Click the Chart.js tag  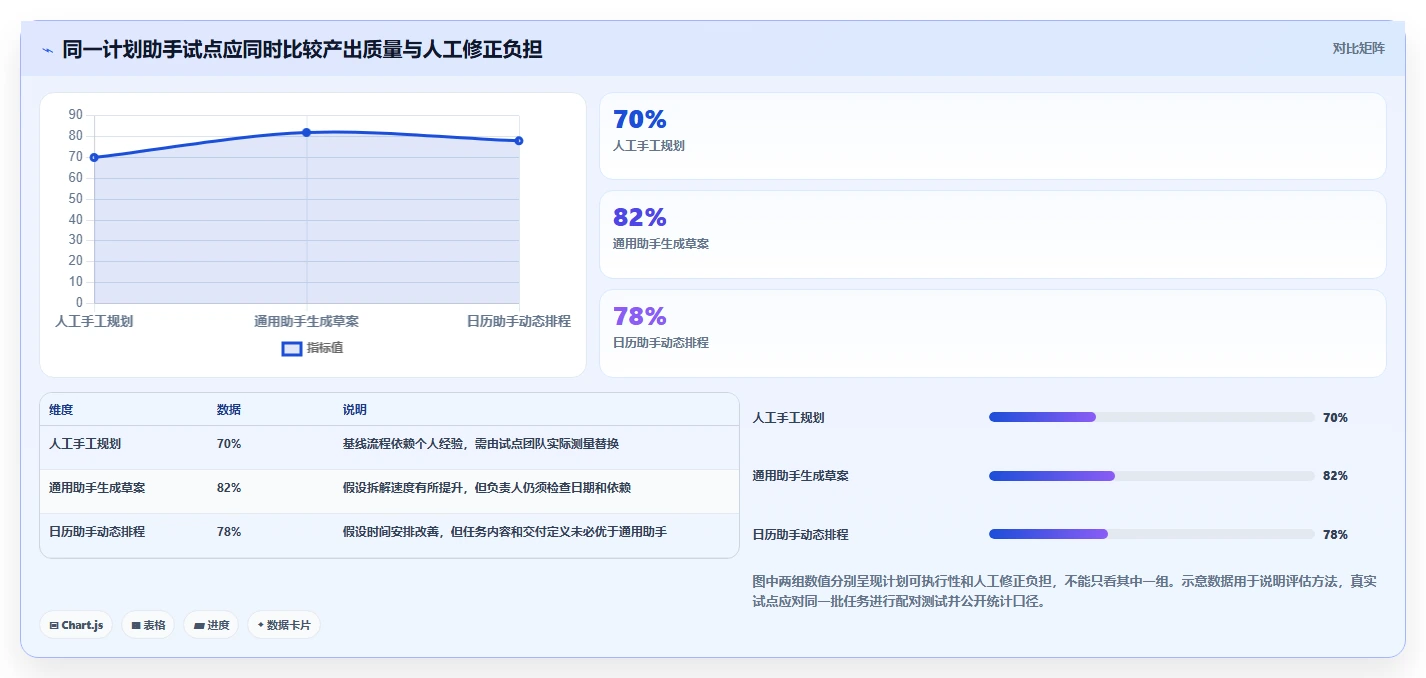tap(76, 625)
